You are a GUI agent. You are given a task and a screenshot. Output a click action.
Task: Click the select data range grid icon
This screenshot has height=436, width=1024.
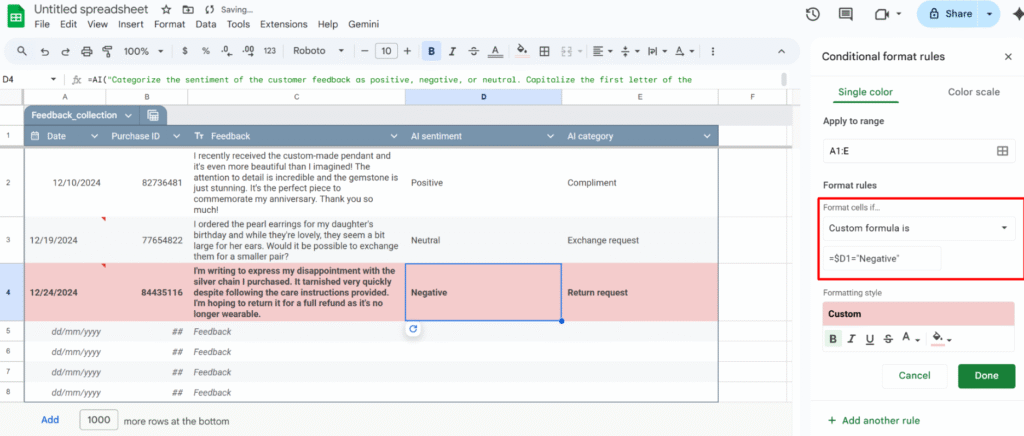(1002, 150)
